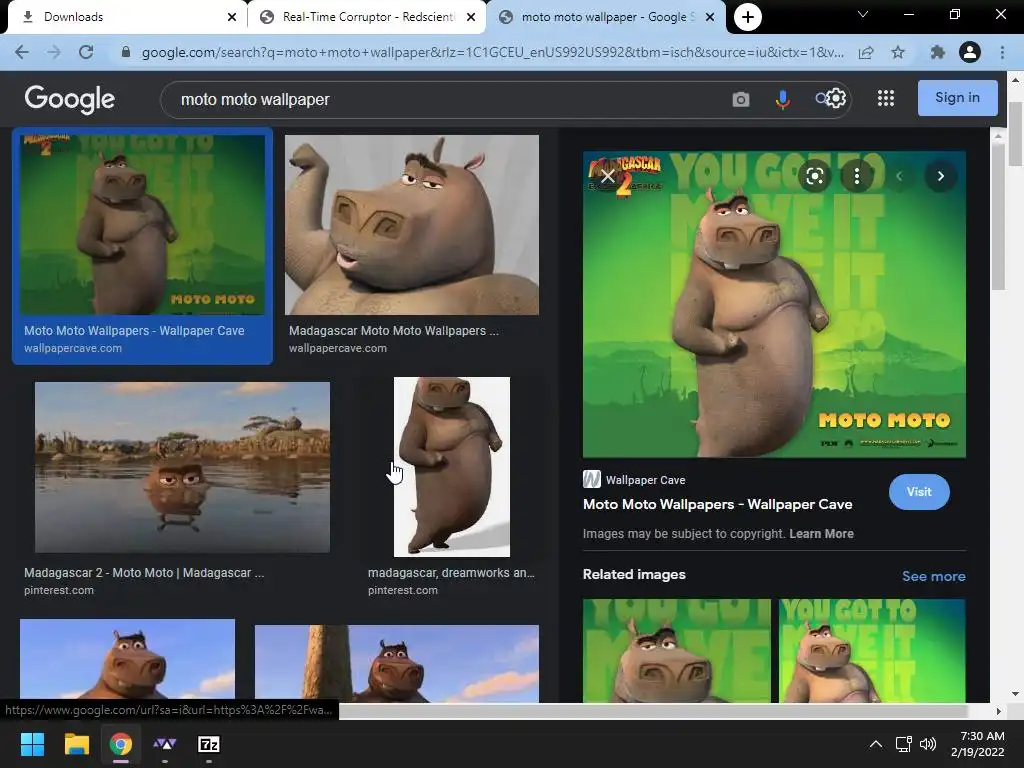Reload the current page
This screenshot has height=768, width=1024.
tap(86, 52)
